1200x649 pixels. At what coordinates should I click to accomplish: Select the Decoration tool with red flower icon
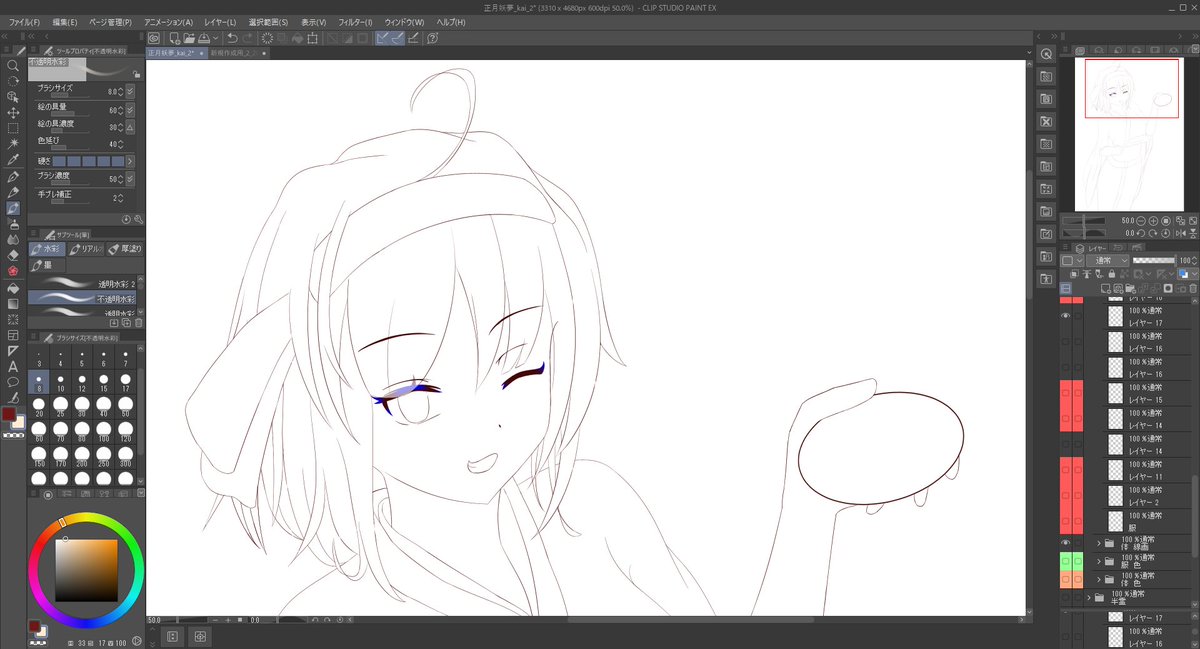tap(13, 271)
